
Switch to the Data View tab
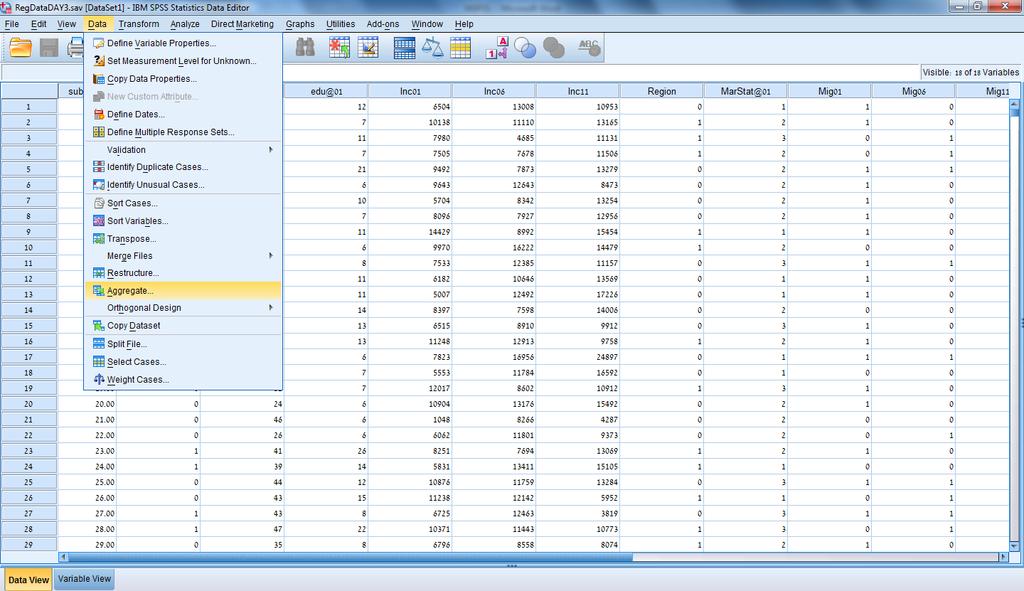tap(28, 579)
